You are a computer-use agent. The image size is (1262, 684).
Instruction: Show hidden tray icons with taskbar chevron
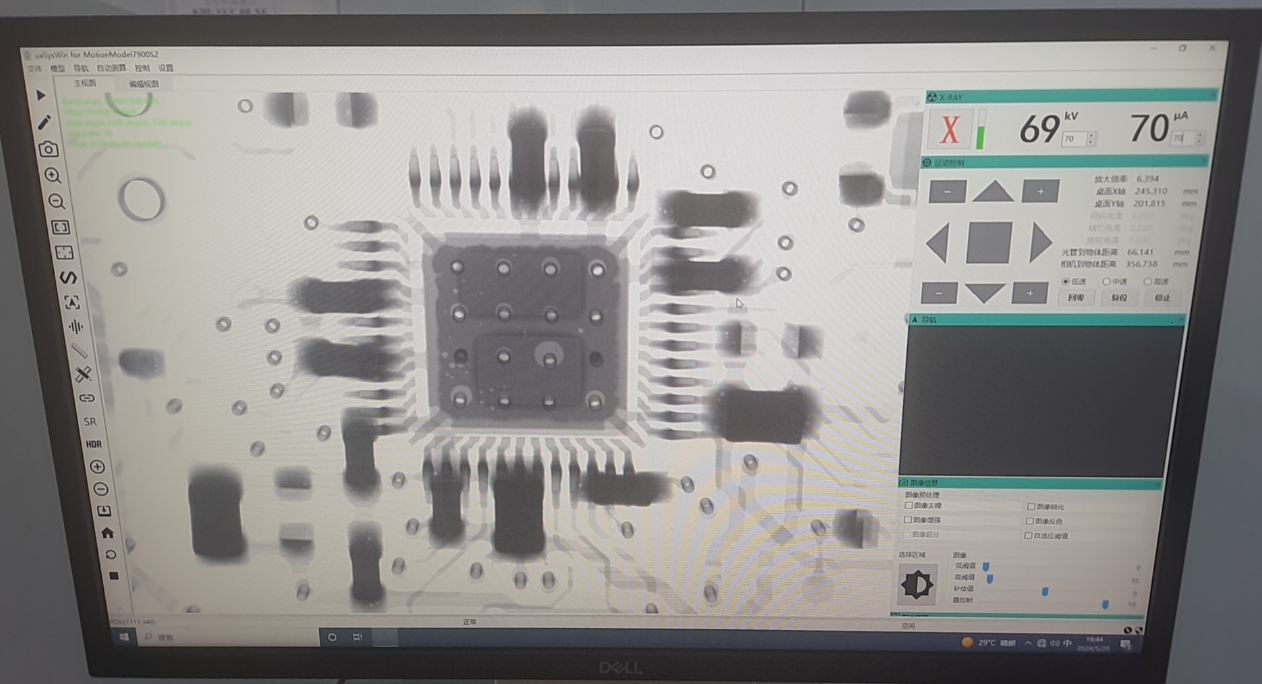(x=1028, y=643)
